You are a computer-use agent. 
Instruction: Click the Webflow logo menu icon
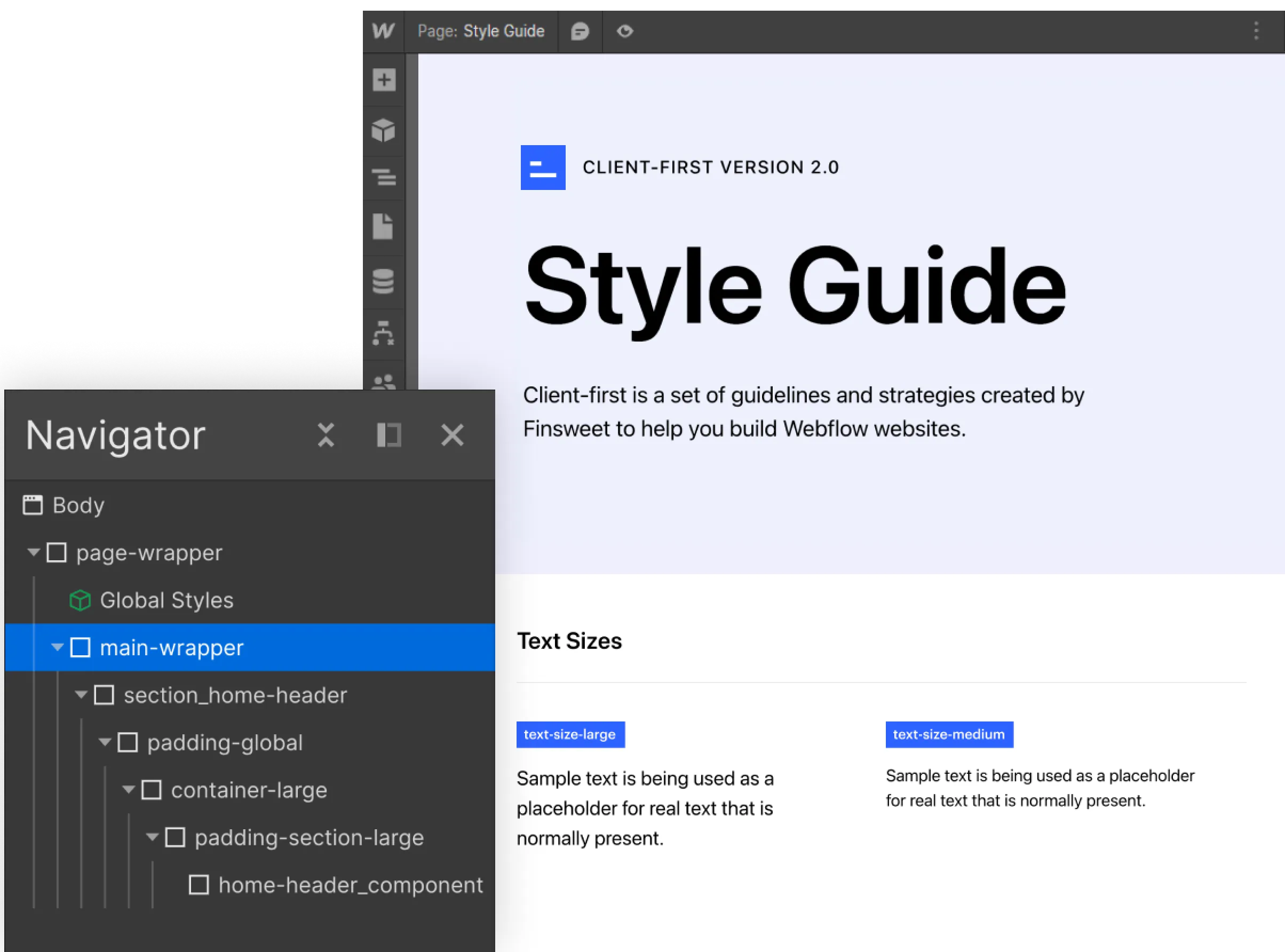tap(383, 31)
